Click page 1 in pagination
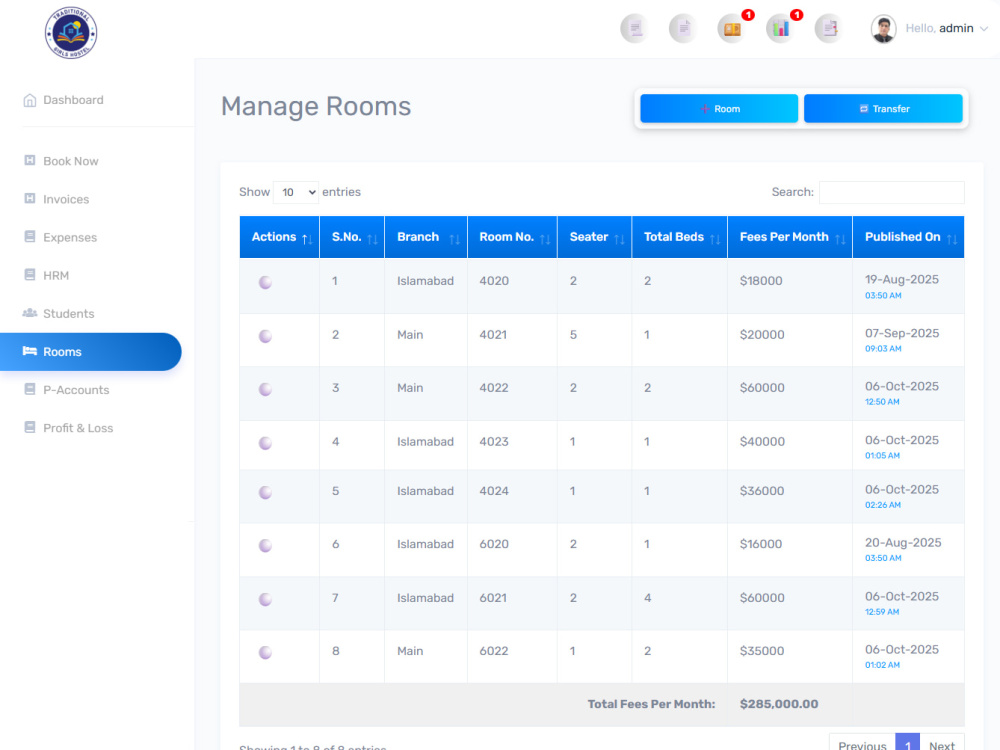The width and height of the screenshot is (1000, 750). point(908,744)
